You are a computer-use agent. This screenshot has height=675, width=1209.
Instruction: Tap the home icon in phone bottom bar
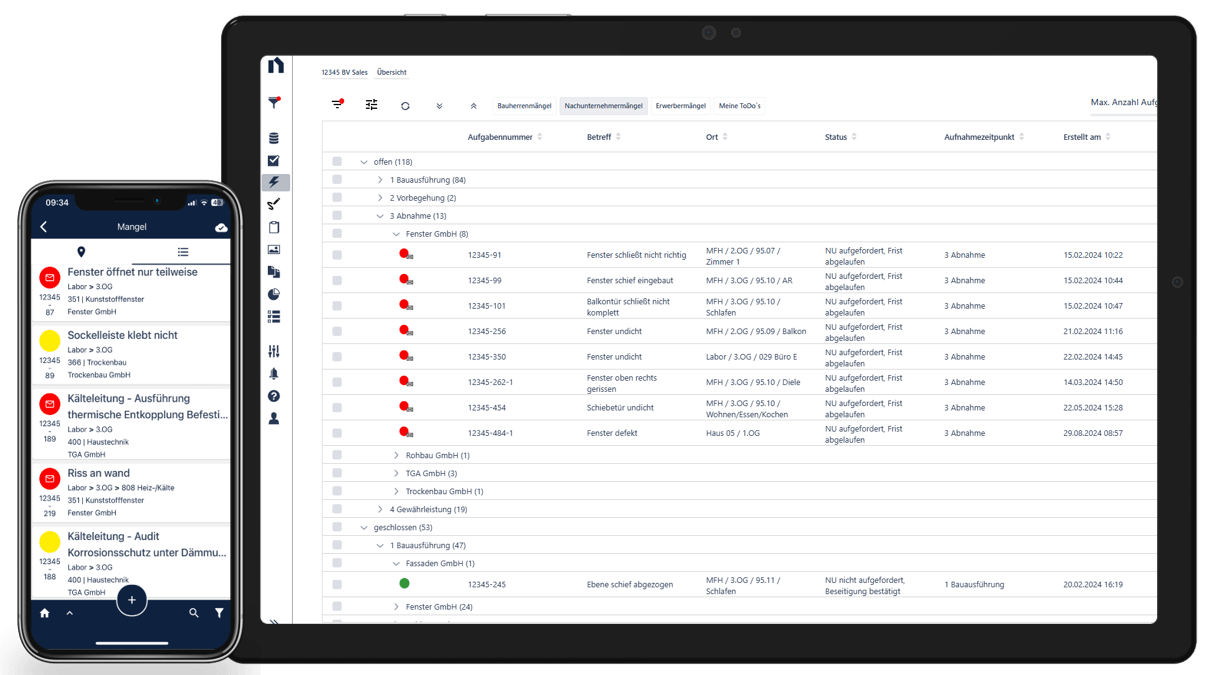[45, 613]
